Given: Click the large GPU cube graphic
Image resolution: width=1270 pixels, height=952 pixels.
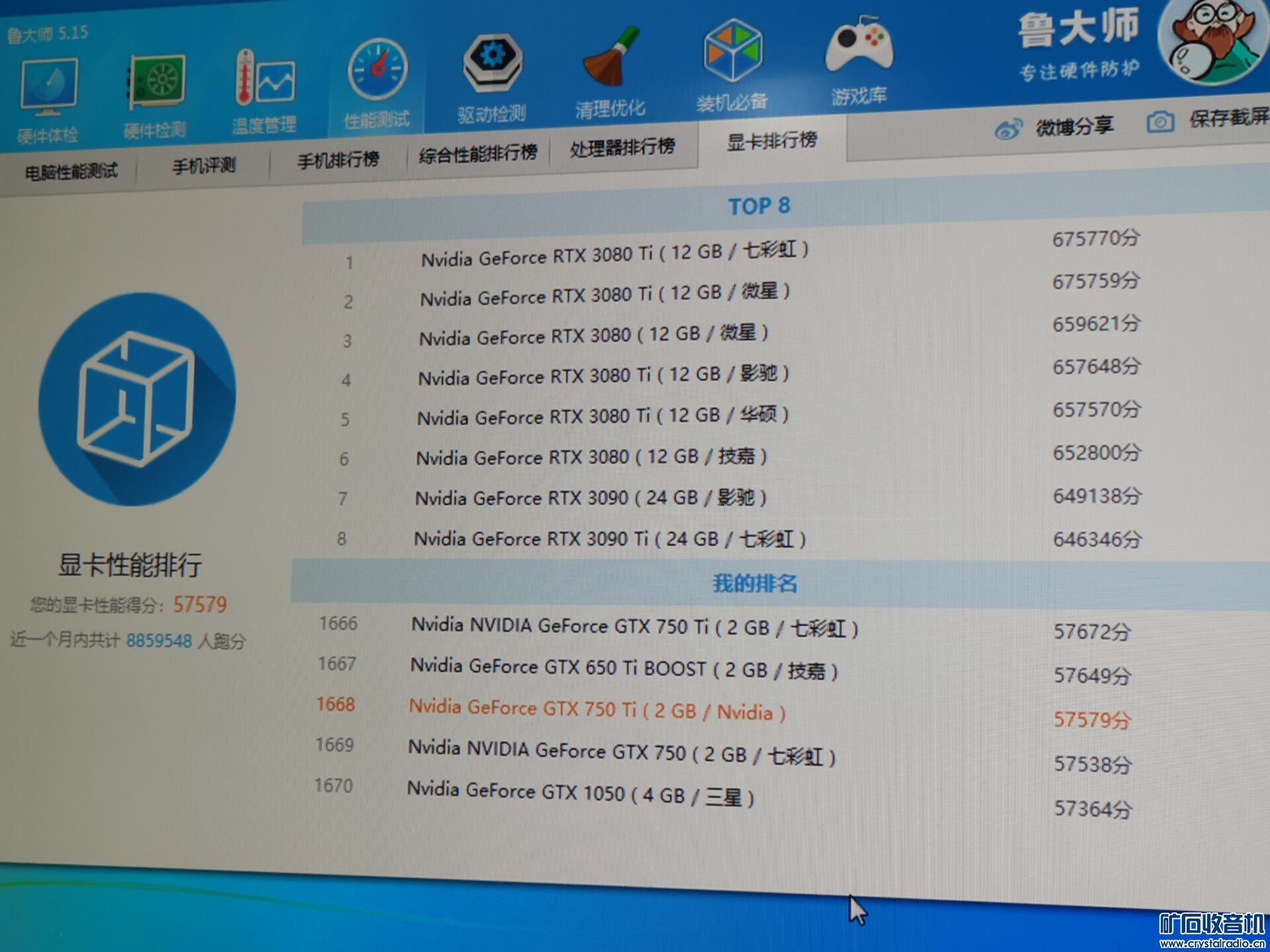Looking at the screenshot, I should click(137, 399).
